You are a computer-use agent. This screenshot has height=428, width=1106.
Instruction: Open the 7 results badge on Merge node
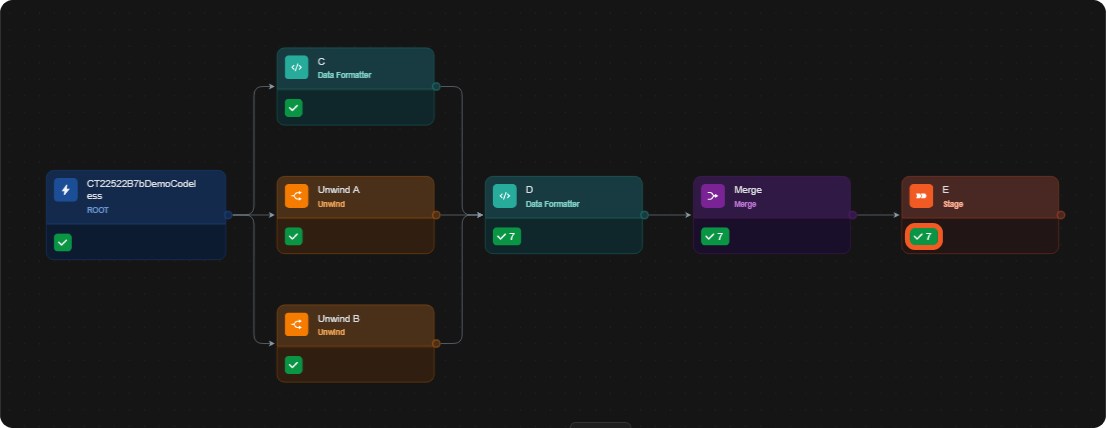click(715, 236)
